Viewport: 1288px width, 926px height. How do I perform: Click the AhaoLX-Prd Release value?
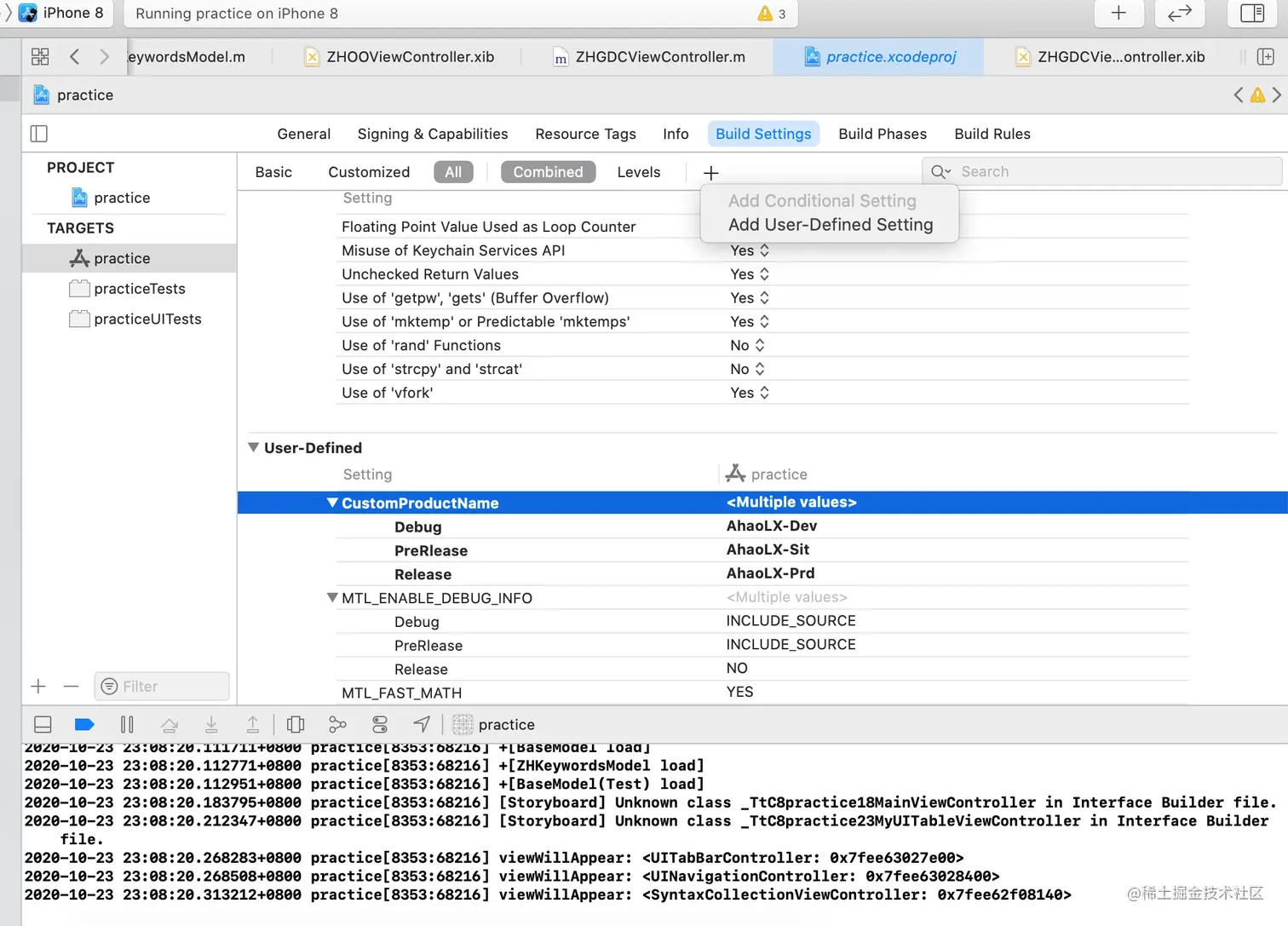[x=770, y=574]
